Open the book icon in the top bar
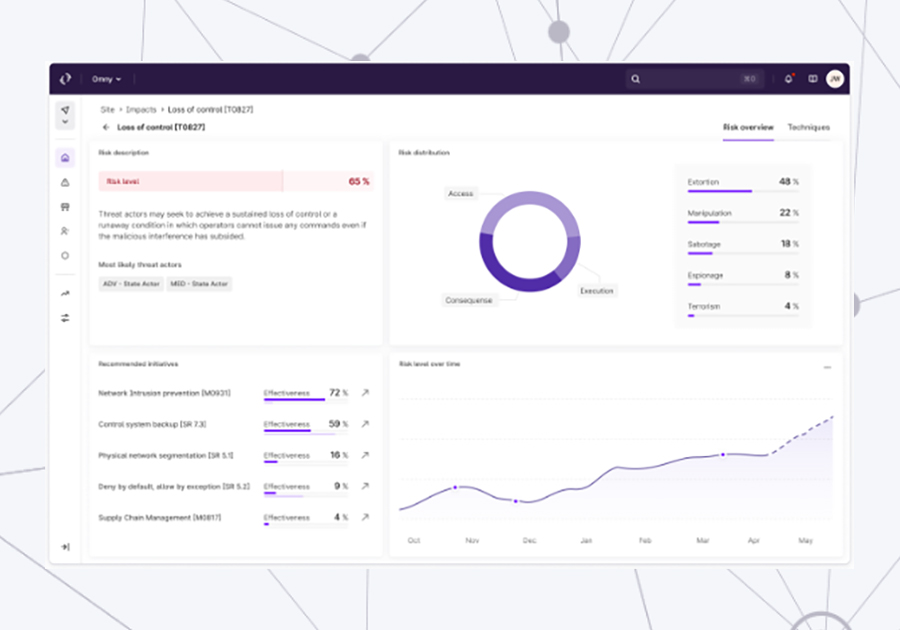900x630 pixels. (813, 79)
